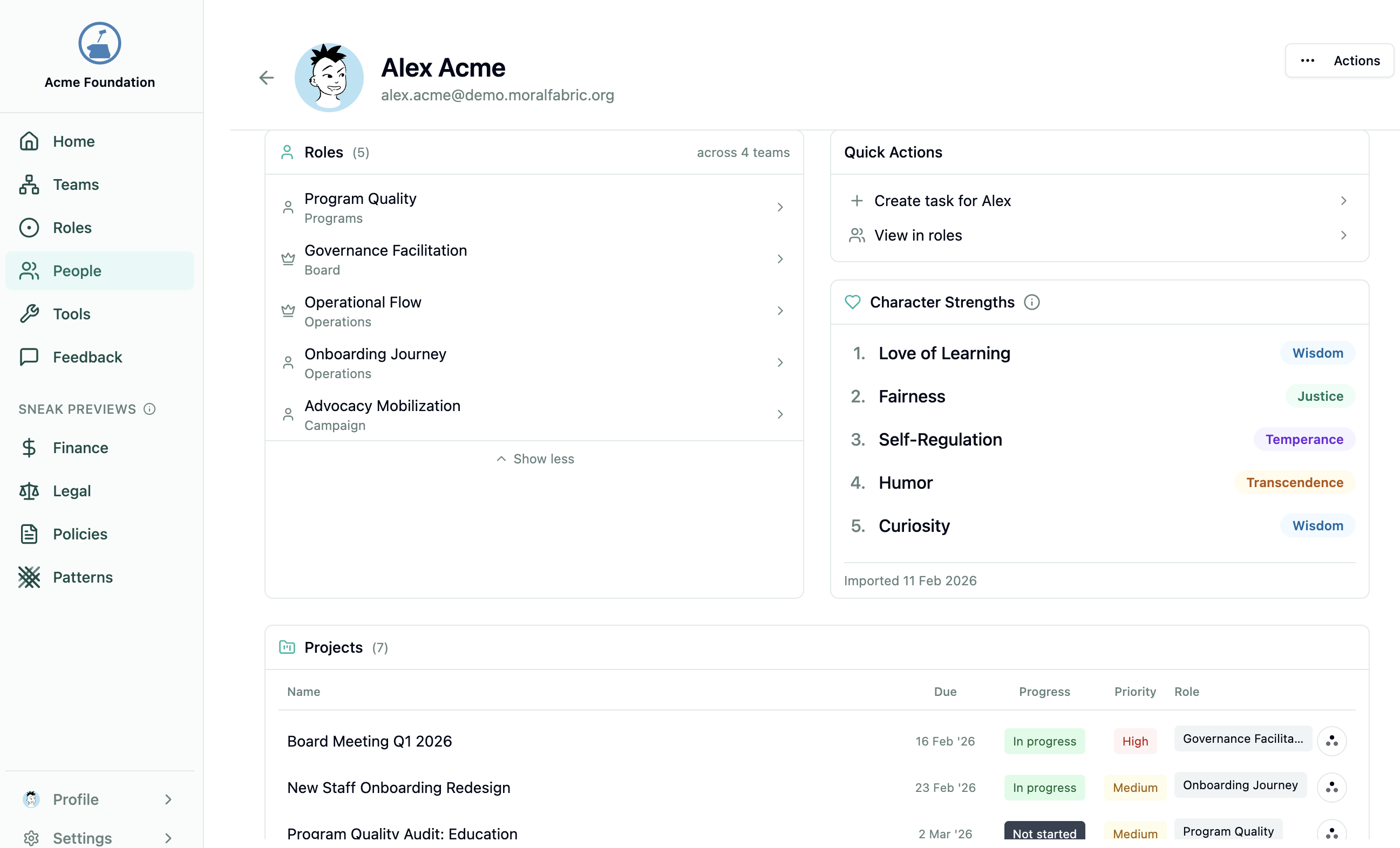Go to Teams in sidebar
Screen dimensions: 1400x848
coord(76,184)
